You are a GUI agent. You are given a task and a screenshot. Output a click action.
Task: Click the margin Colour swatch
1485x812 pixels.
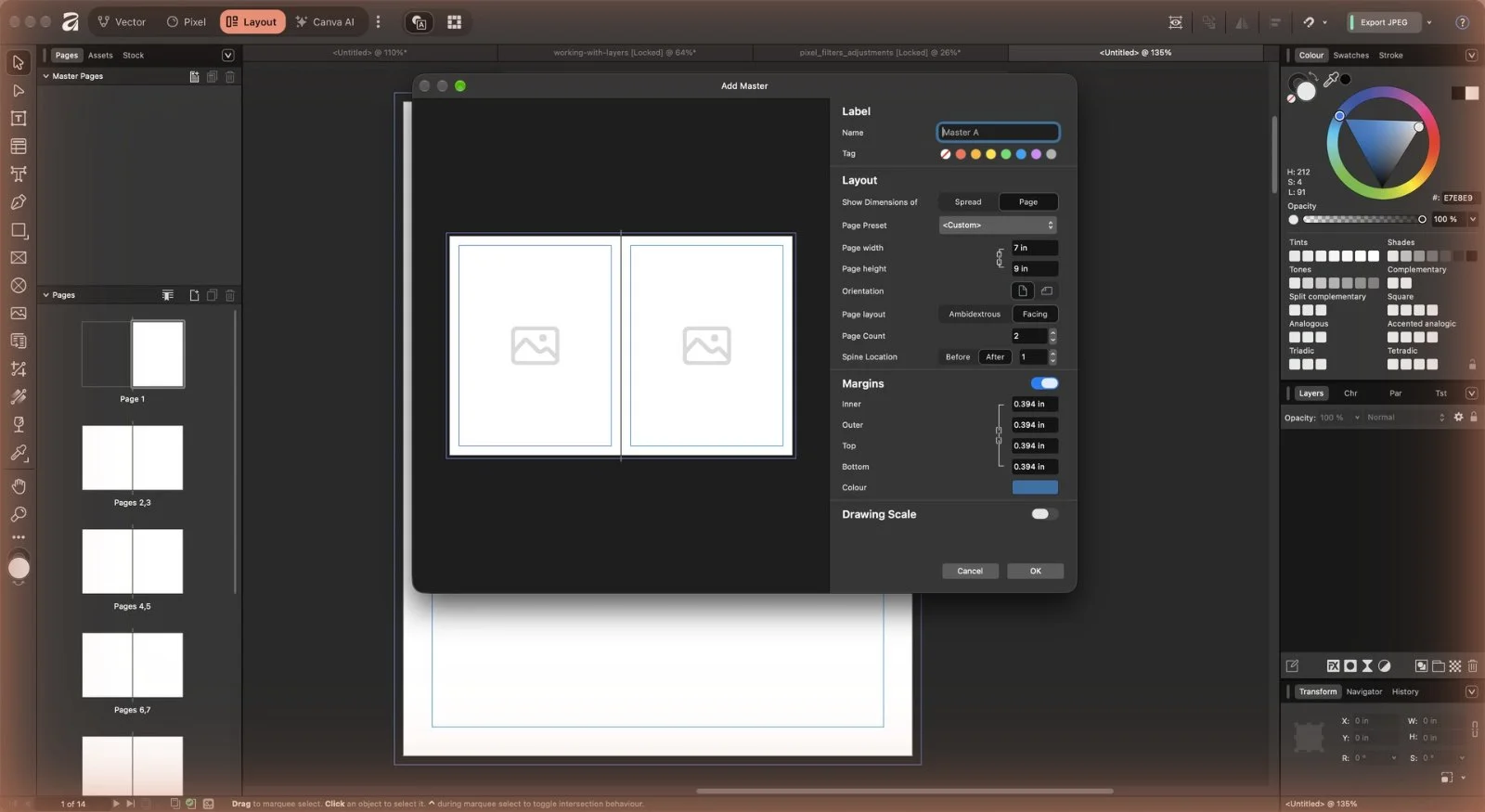click(1035, 487)
